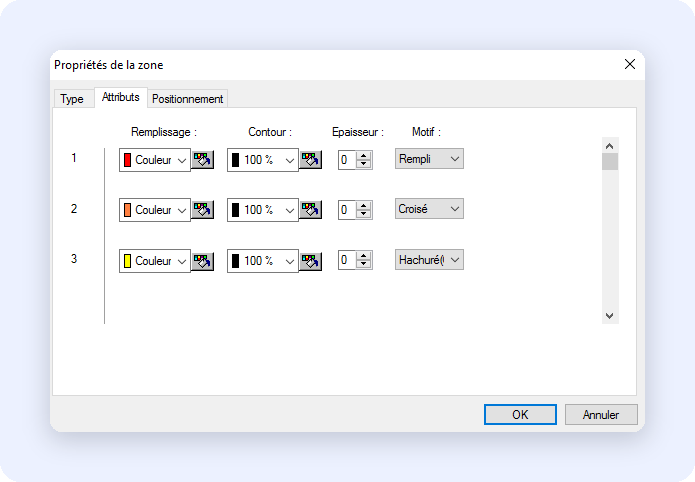Click the Epaisseur input field in row 3
Viewport: 695px width, 482px height.
pyautogui.click(x=347, y=260)
